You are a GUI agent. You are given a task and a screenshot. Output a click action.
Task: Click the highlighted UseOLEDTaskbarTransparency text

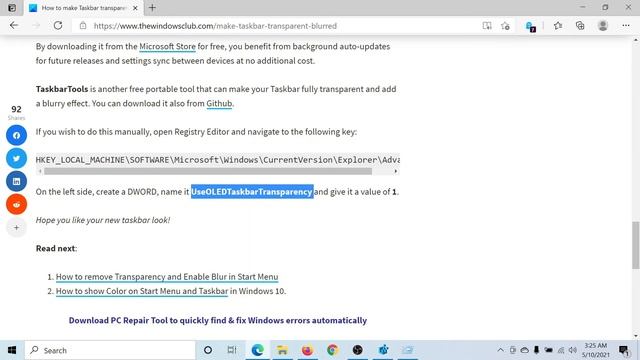click(x=252, y=192)
